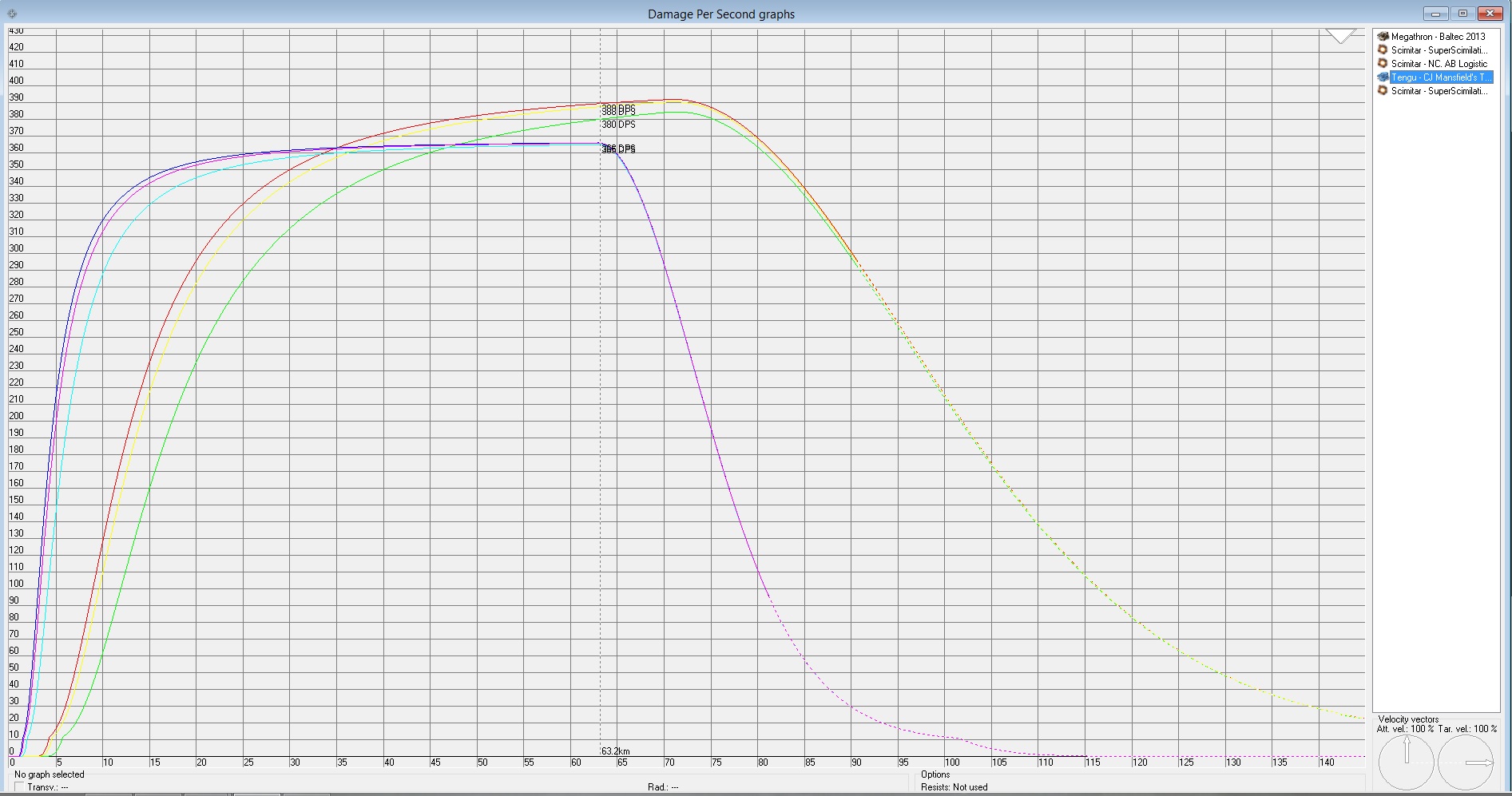Screen dimensions: 1512x796
Task: Select the Scimitar SuperScimilati fit directly under Megathron
Action: pyautogui.click(x=1439, y=50)
